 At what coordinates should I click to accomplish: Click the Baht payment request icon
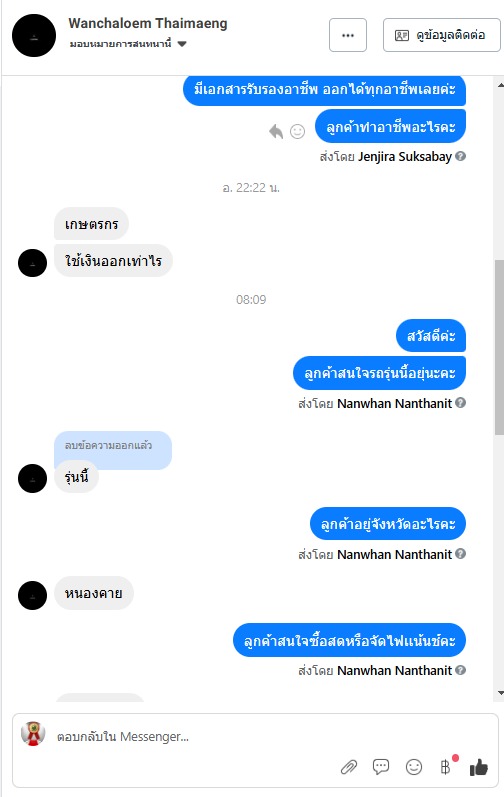(446, 767)
